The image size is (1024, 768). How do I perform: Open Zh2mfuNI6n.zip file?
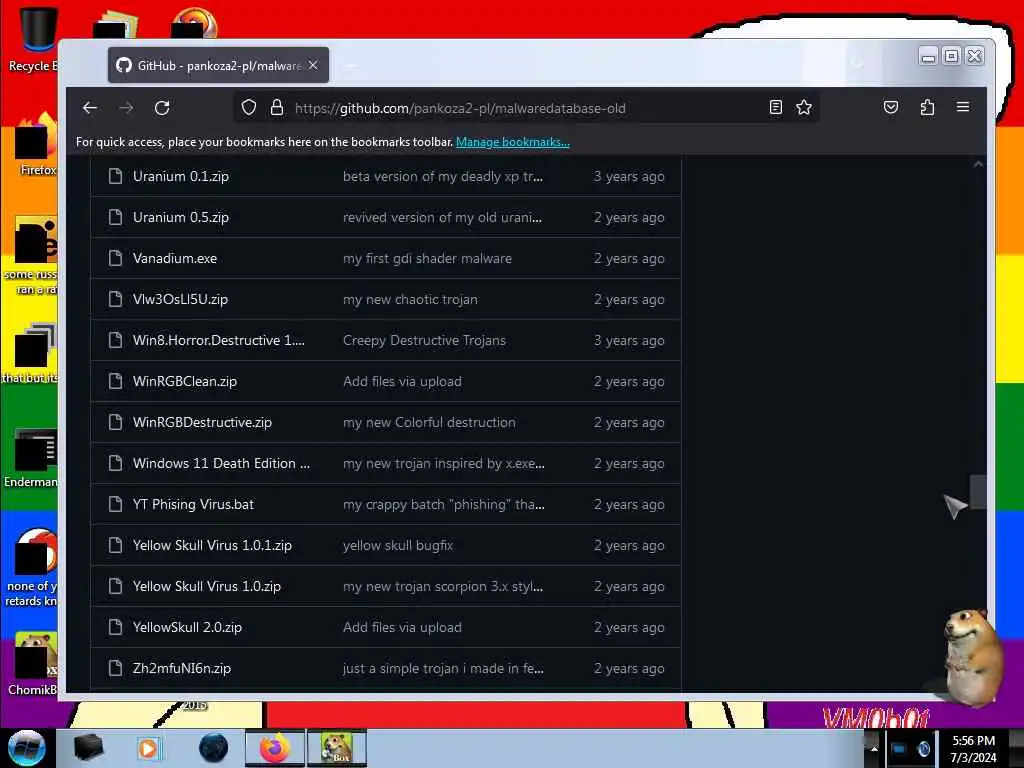tap(182, 669)
